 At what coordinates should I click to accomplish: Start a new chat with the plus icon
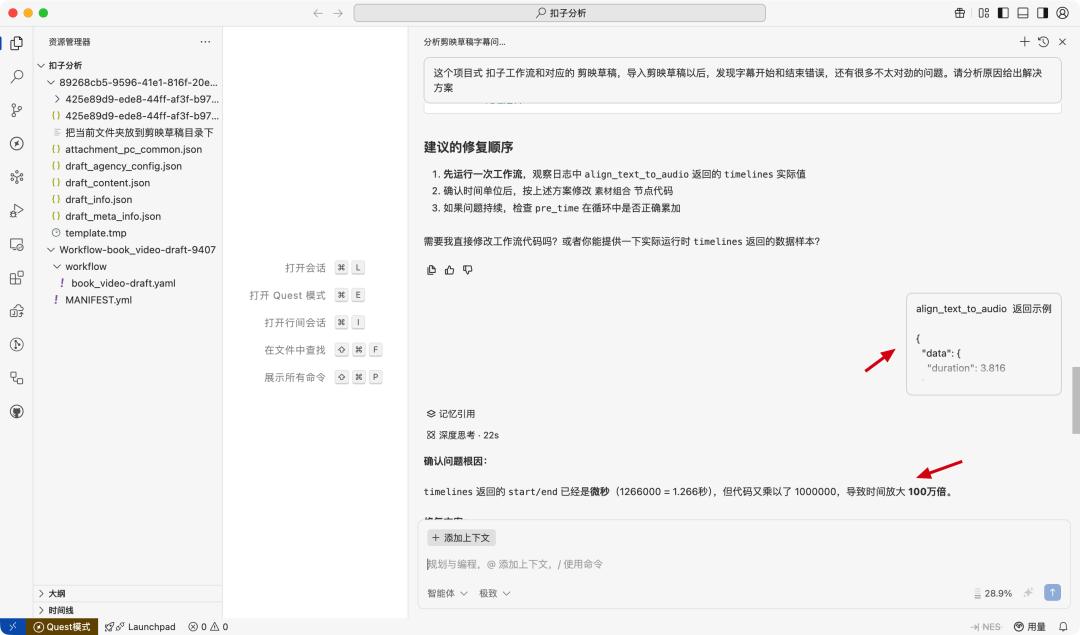[1024, 41]
